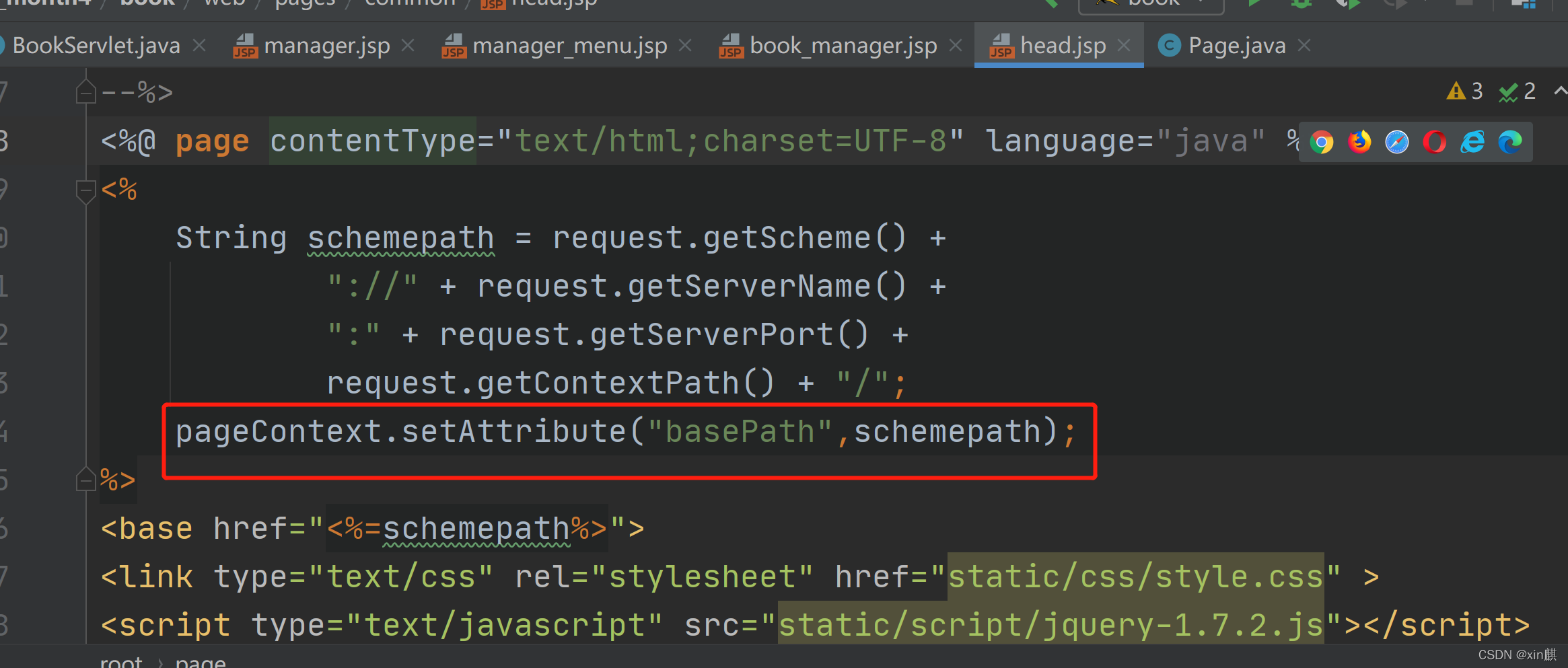Preview page in Opera browser
The image size is (1568, 668).
point(1435,142)
